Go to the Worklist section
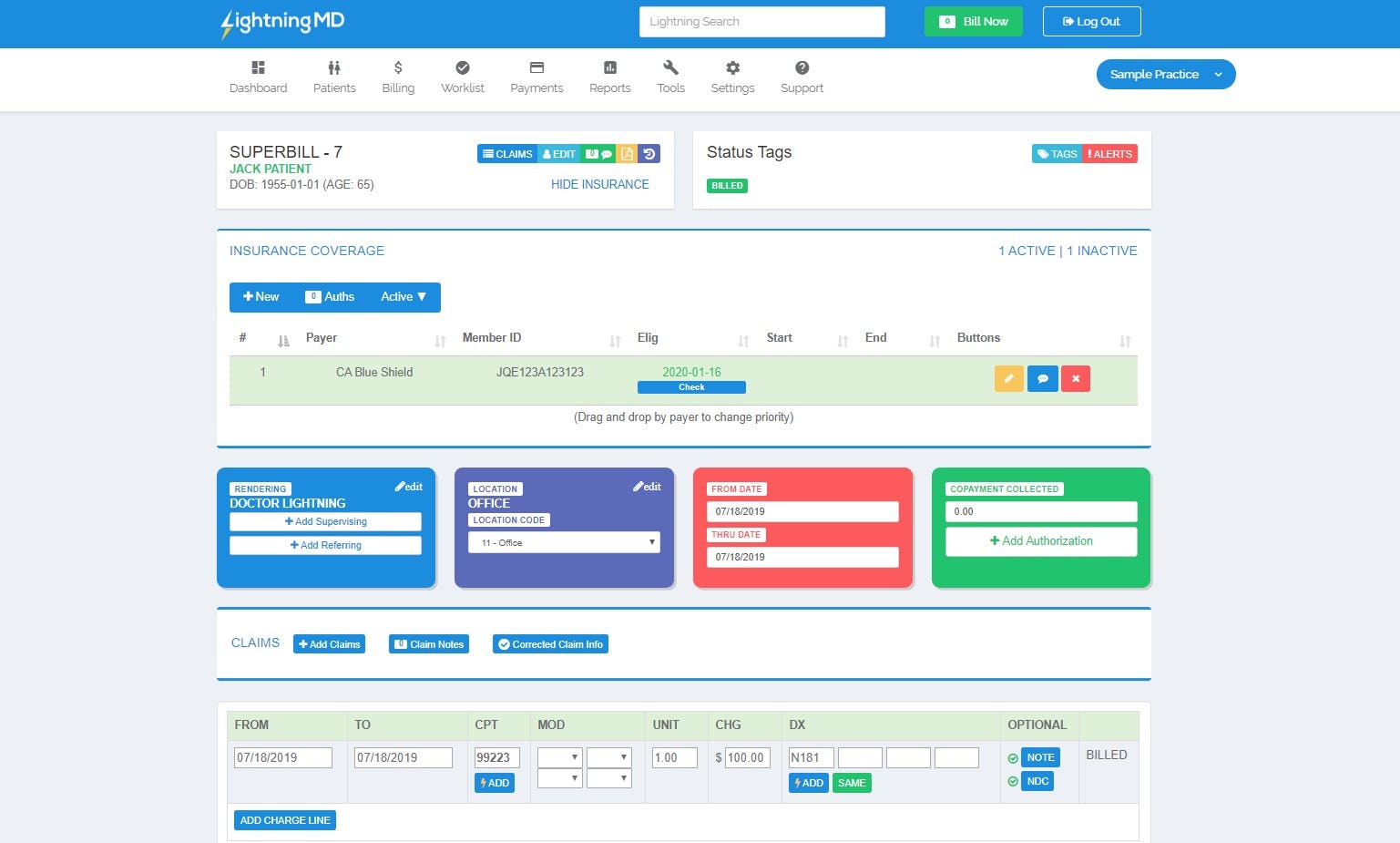 (462, 76)
